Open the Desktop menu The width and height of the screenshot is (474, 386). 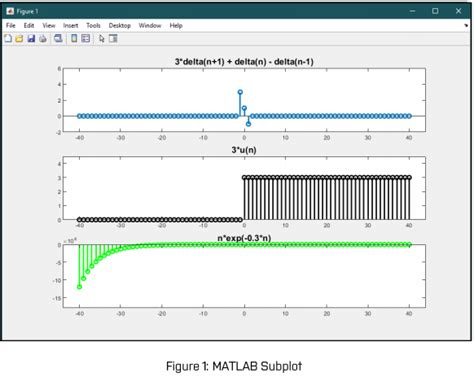(119, 25)
